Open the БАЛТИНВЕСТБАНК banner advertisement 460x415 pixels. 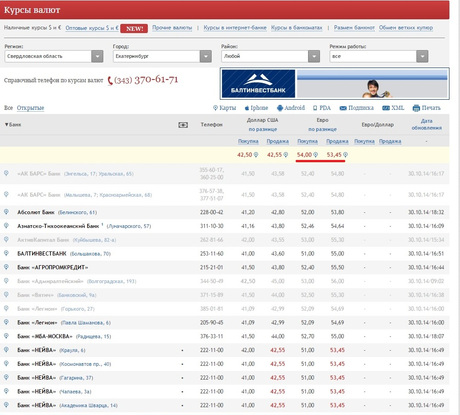[335, 83]
